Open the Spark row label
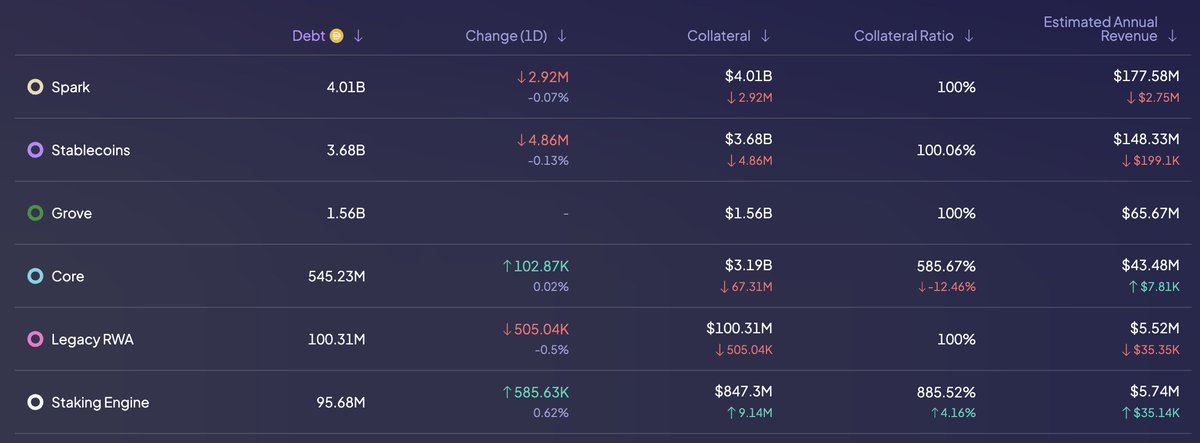1200x443 pixels. 71,87
